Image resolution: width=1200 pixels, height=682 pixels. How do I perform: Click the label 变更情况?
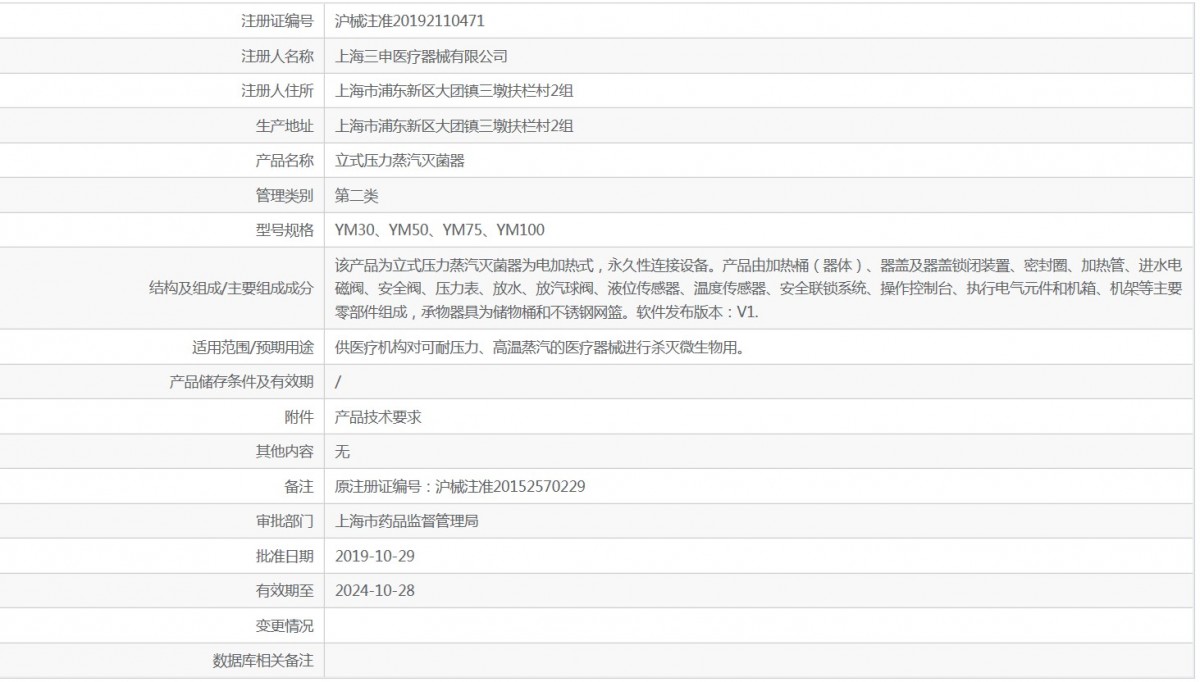tap(285, 626)
